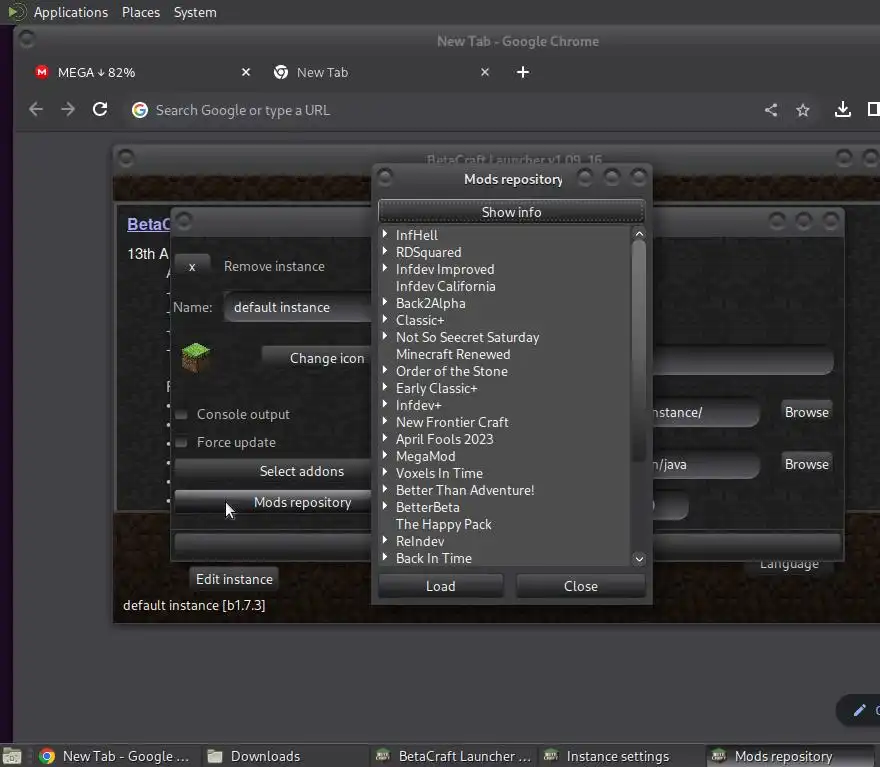Expand Not So Seecret Saturday entry
This screenshot has width=880, height=767.
pyautogui.click(x=385, y=336)
